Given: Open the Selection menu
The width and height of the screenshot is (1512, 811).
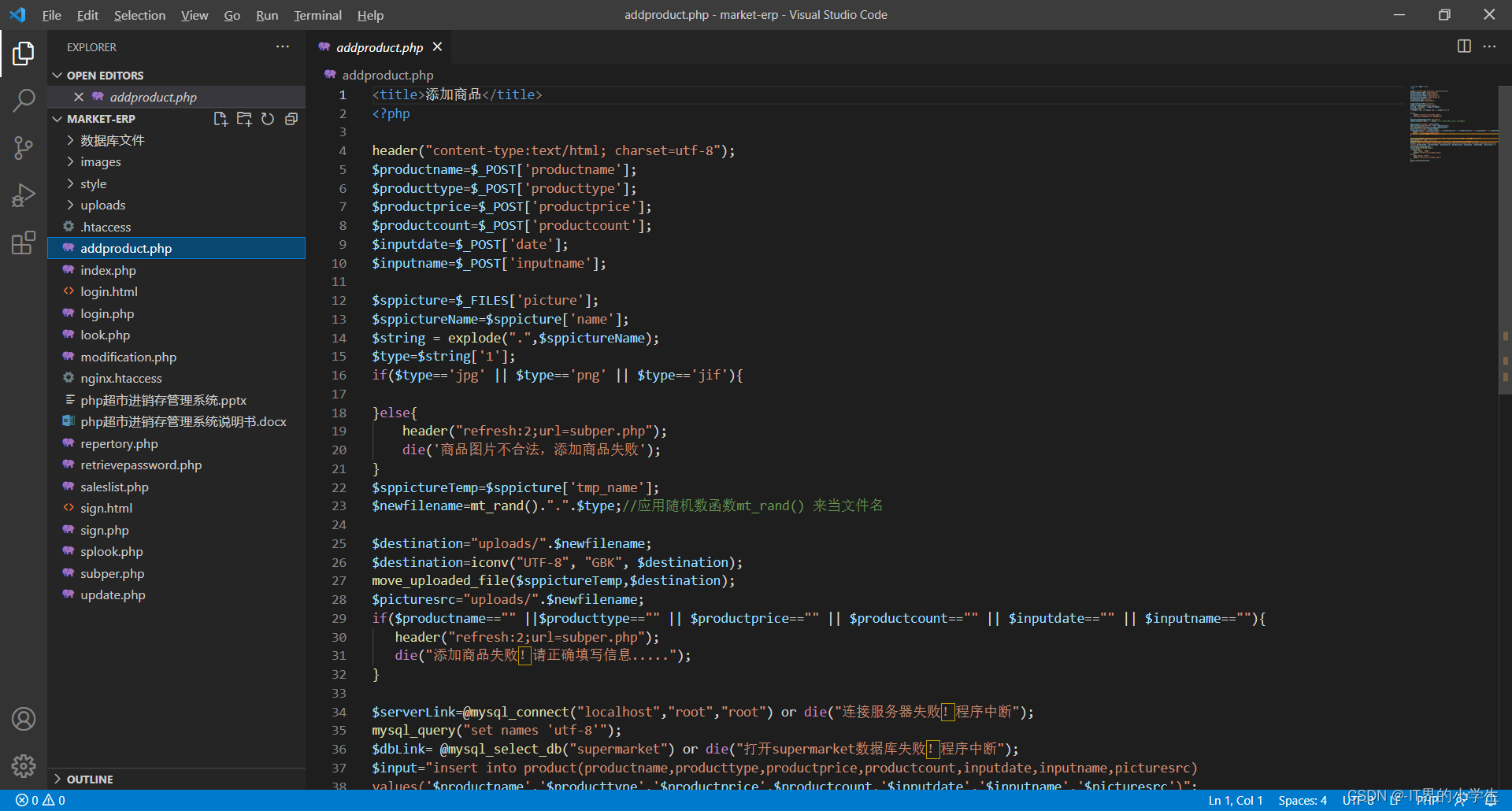Looking at the screenshot, I should tap(139, 15).
